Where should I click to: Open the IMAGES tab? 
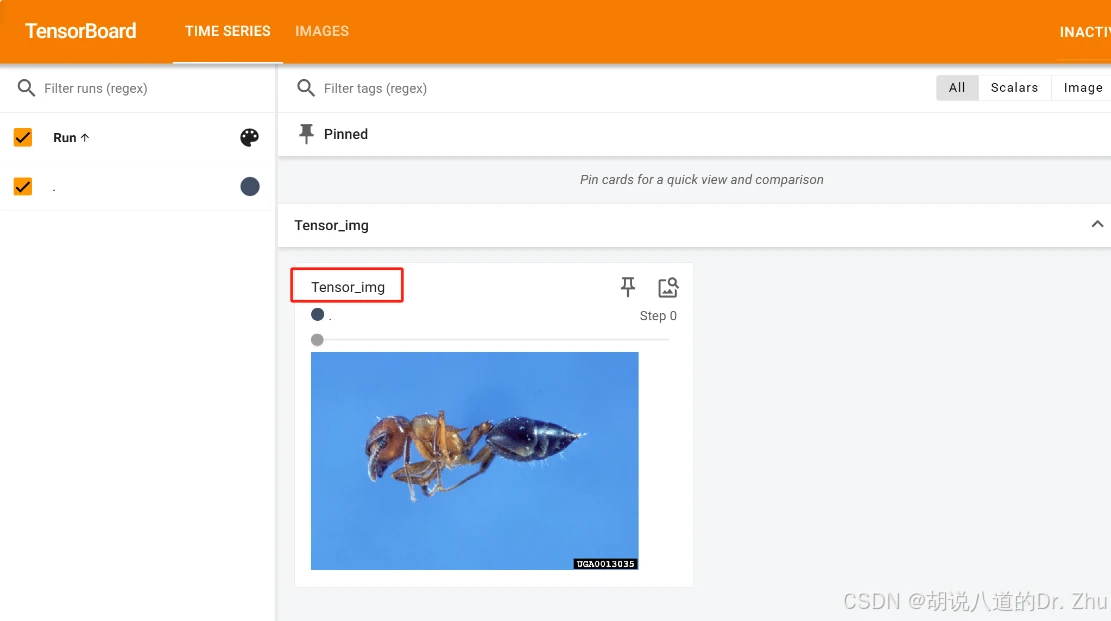(322, 31)
